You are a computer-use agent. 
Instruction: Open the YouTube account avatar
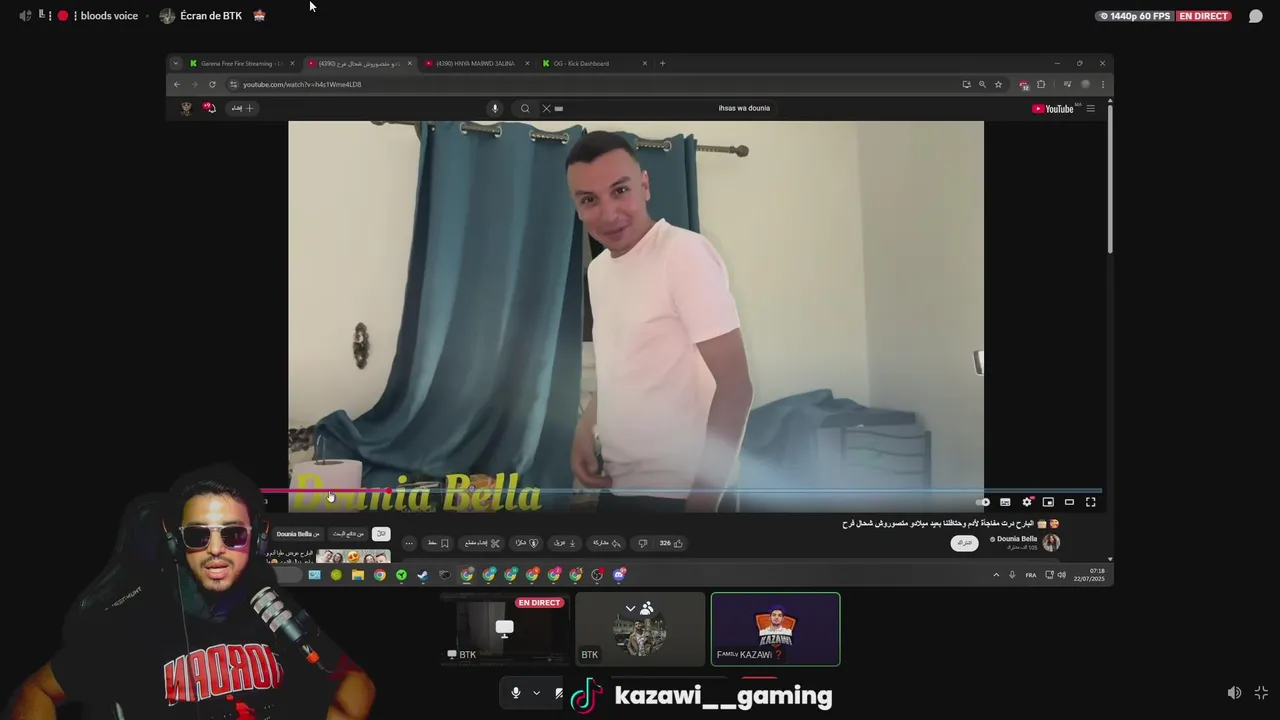pos(185,108)
